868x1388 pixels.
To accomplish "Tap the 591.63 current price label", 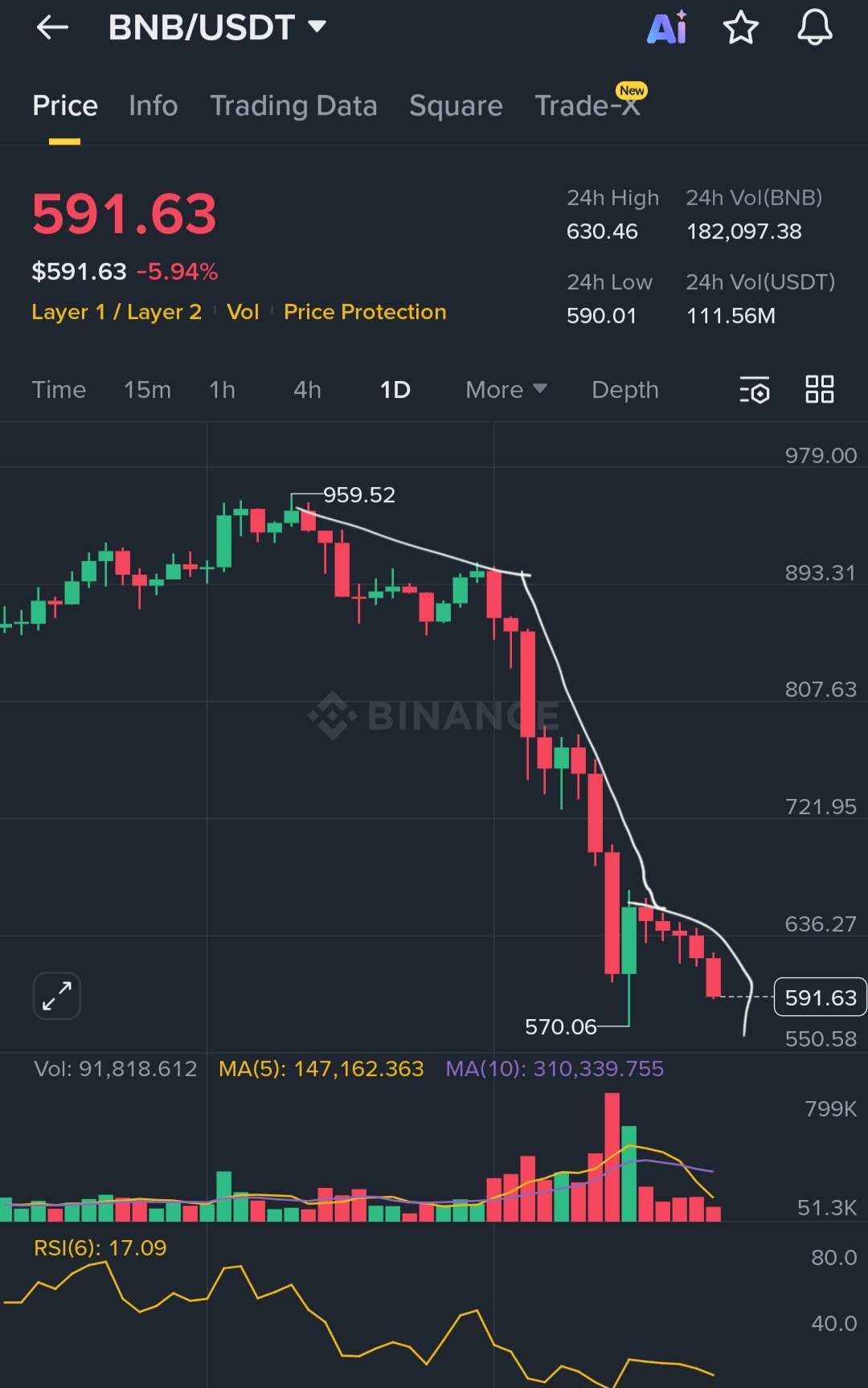I will (x=820, y=997).
